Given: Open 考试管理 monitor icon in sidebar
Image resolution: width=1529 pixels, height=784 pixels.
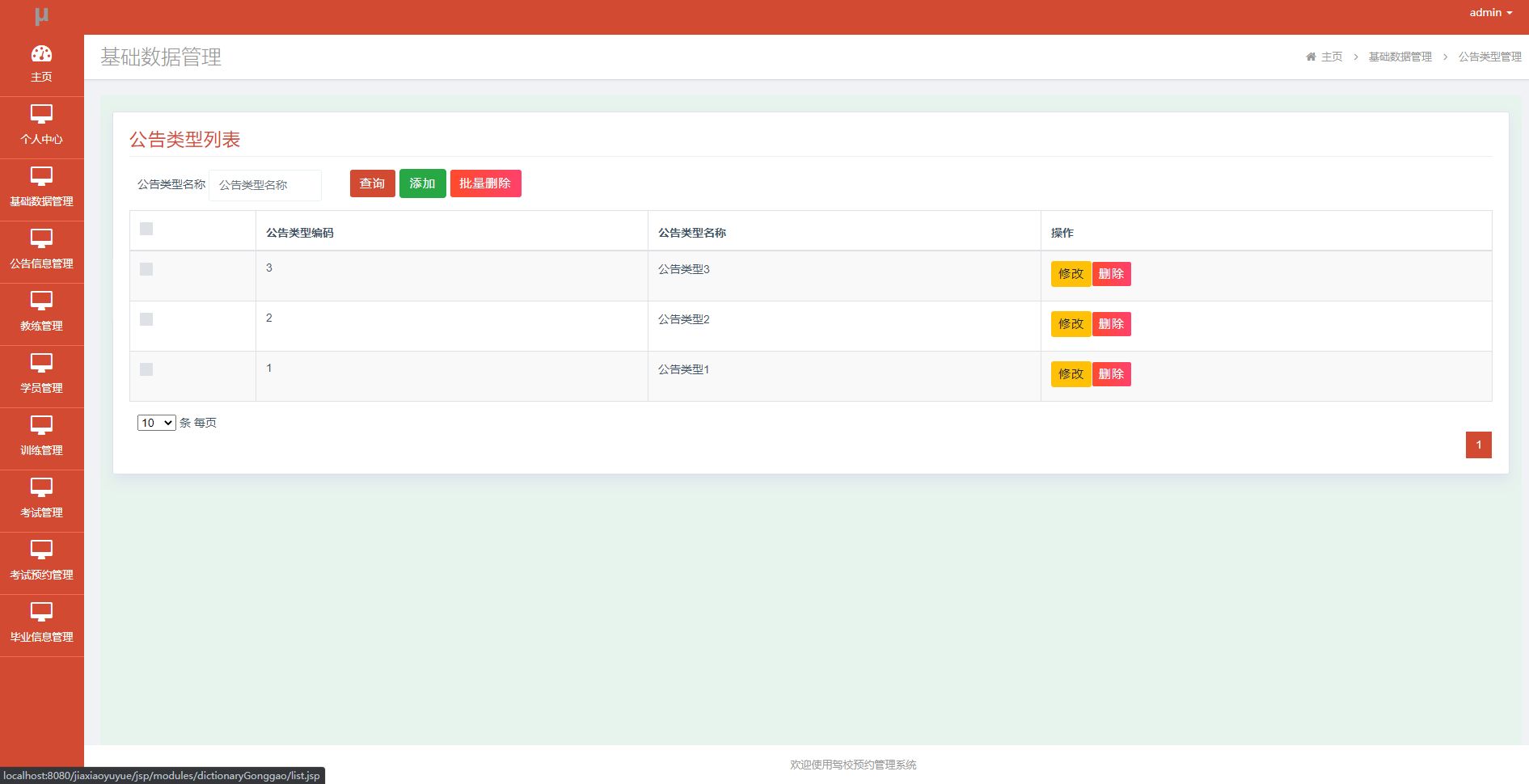Looking at the screenshot, I should click(41, 487).
